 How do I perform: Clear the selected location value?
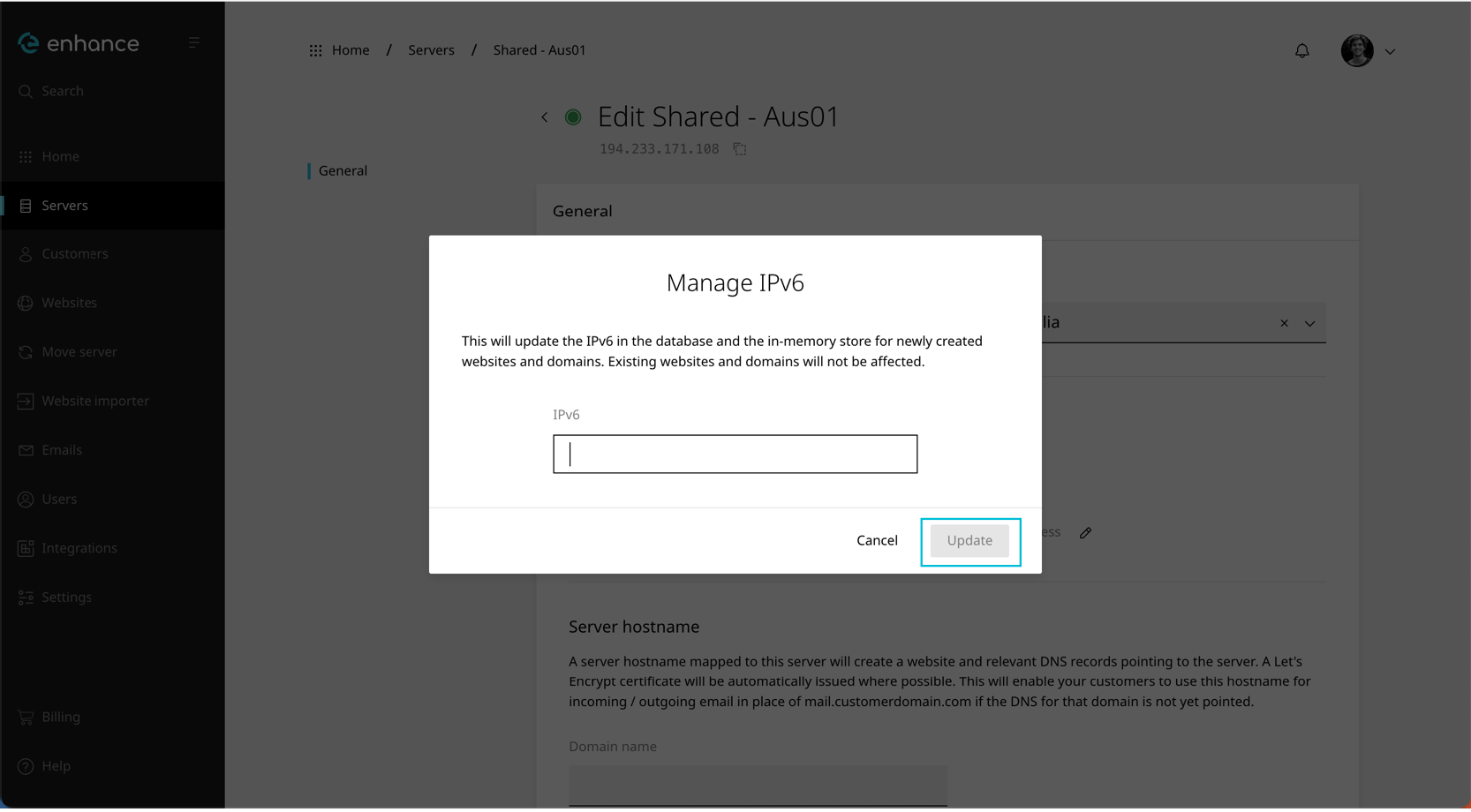pyautogui.click(x=1284, y=323)
